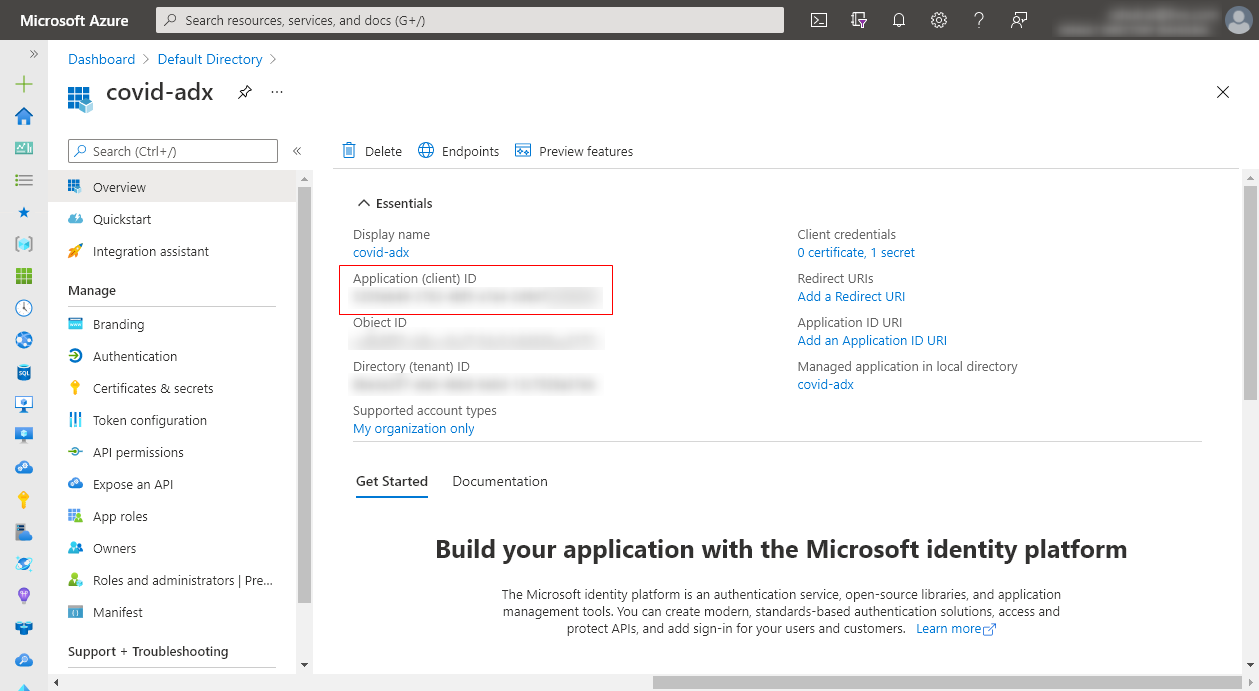Go to Home via the house icon
This screenshot has height=691, width=1259.
[24, 116]
